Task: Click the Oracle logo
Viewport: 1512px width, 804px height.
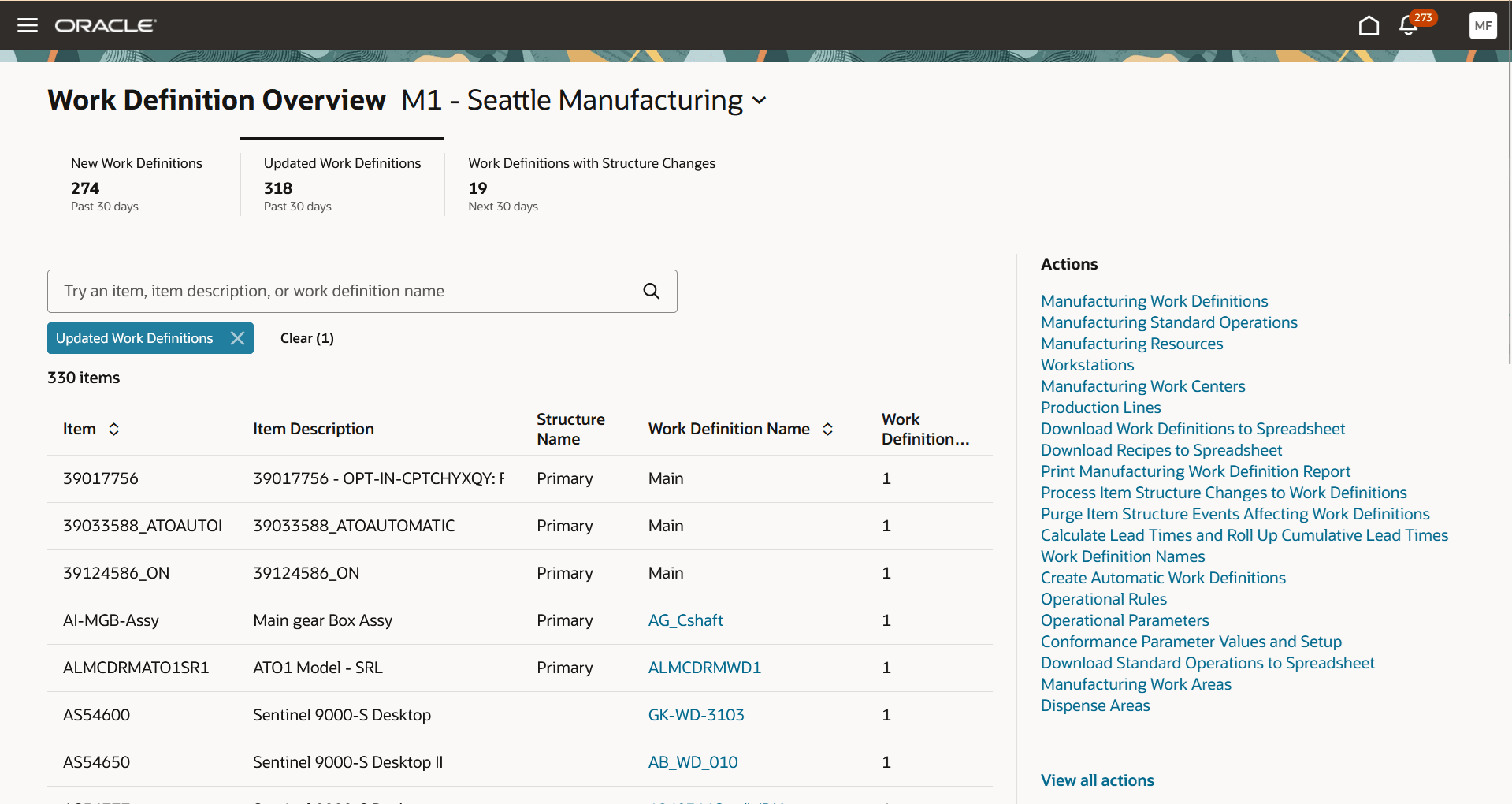Action: (x=106, y=25)
